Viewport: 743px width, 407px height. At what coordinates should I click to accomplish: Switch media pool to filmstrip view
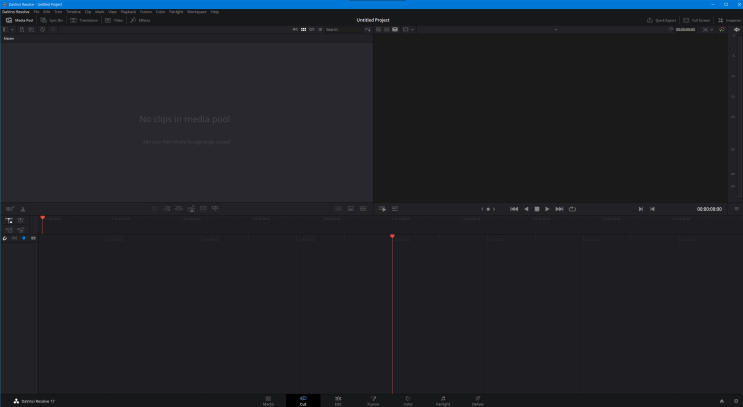click(x=312, y=29)
